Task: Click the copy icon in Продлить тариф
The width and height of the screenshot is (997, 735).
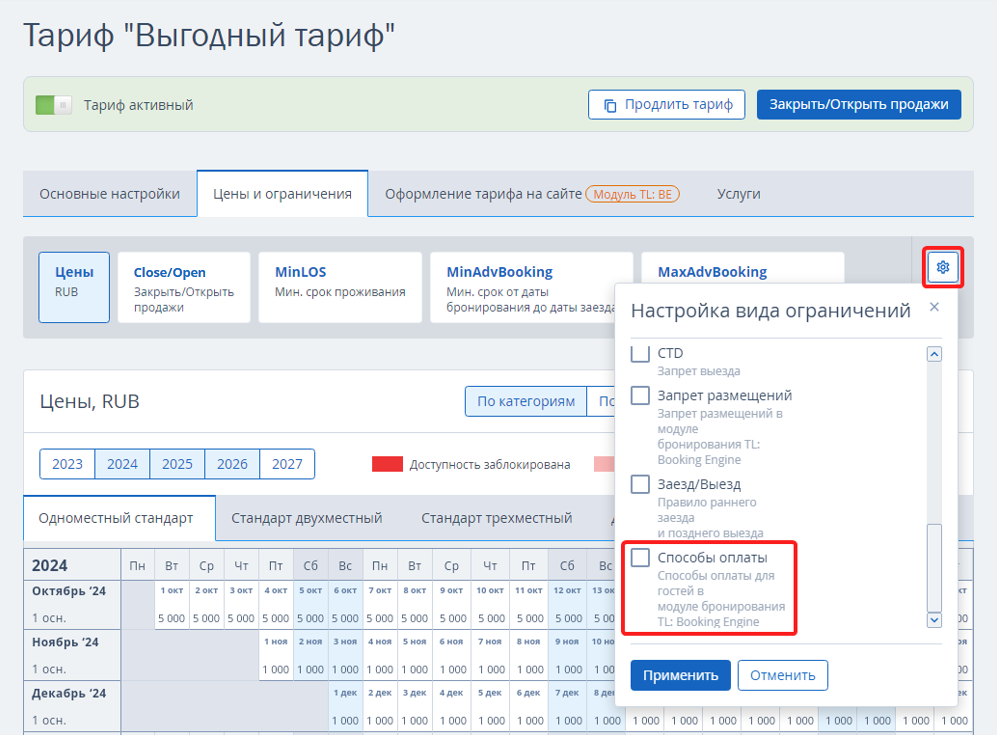Action: coord(609,104)
